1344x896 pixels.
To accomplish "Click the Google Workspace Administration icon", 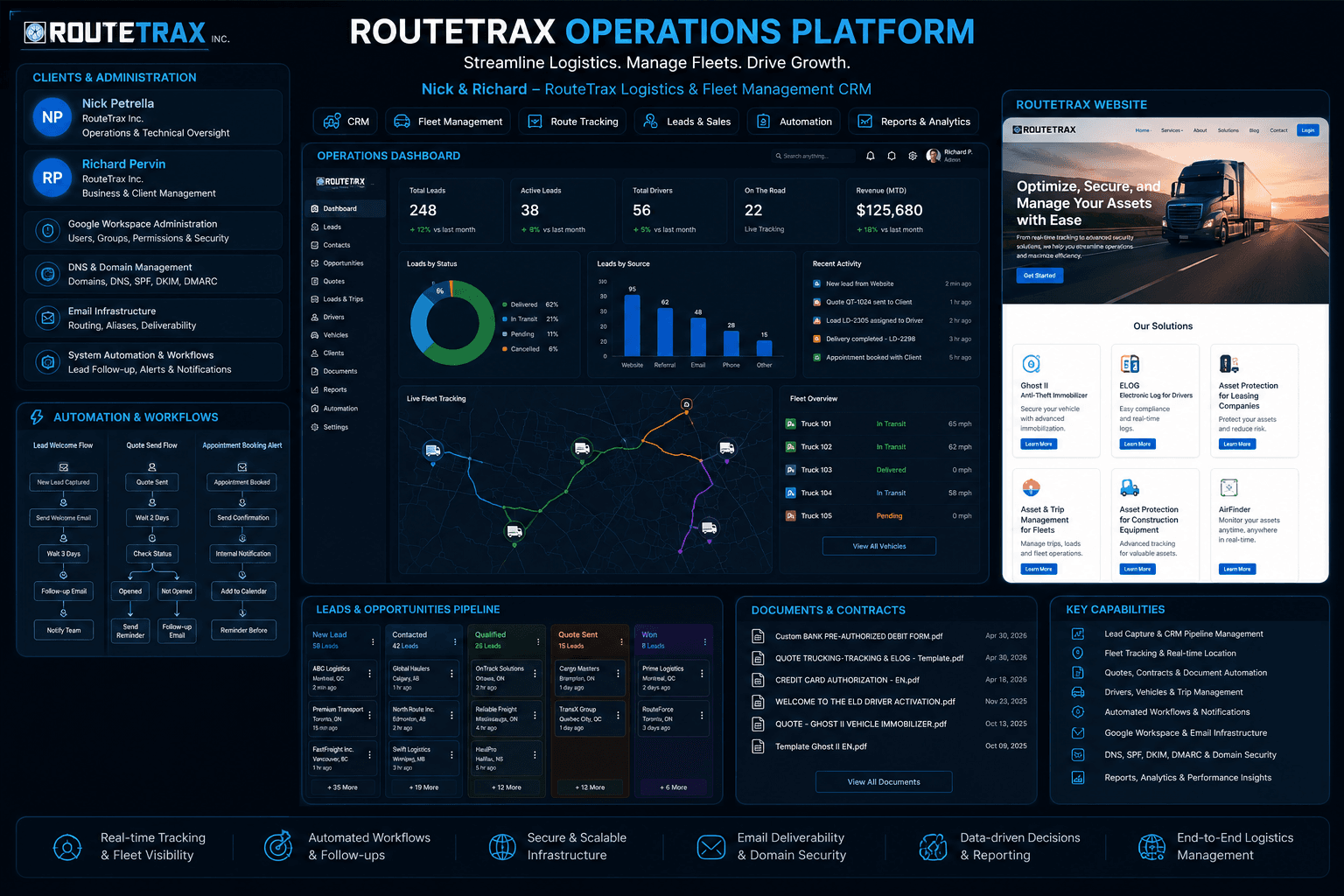I will [x=48, y=231].
